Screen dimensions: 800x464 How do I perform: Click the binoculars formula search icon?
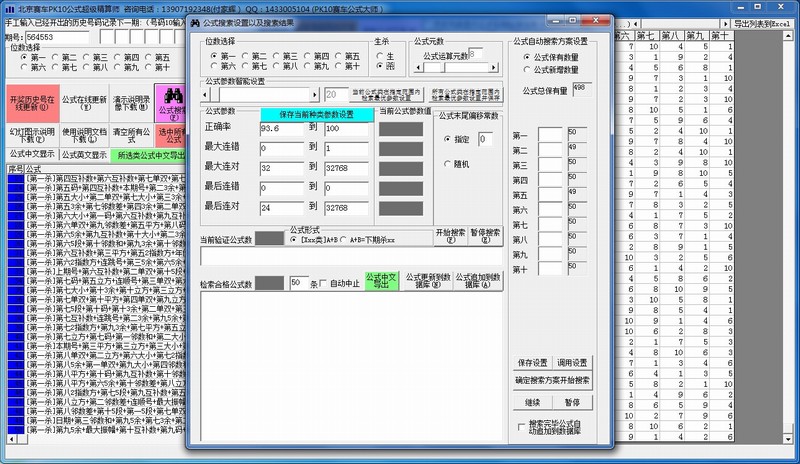pos(172,98)
